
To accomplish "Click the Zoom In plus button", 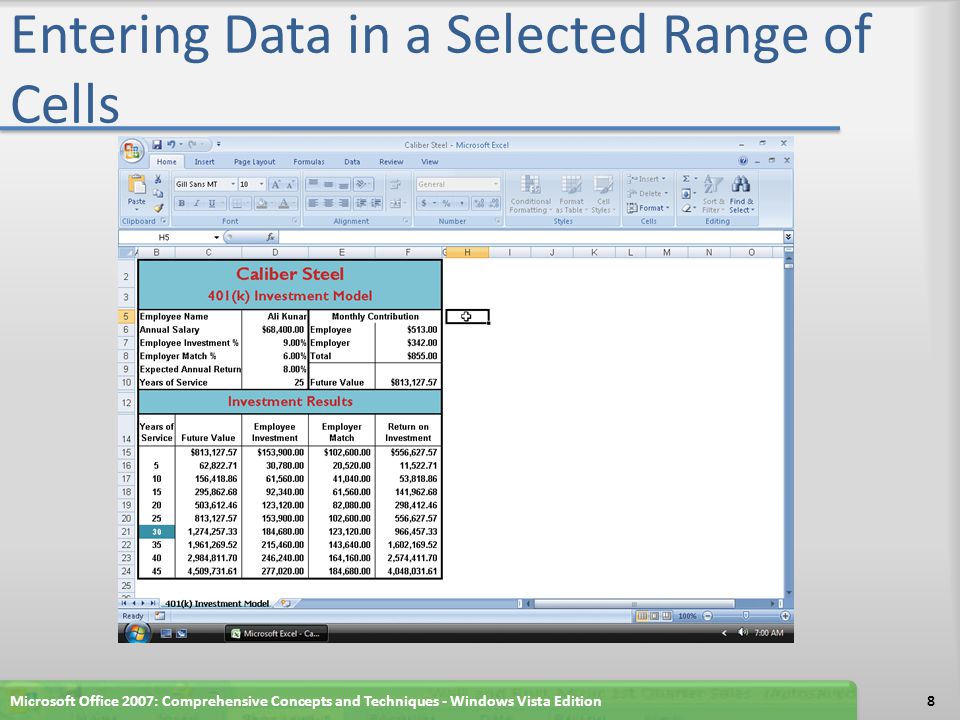I will [785, 616].
